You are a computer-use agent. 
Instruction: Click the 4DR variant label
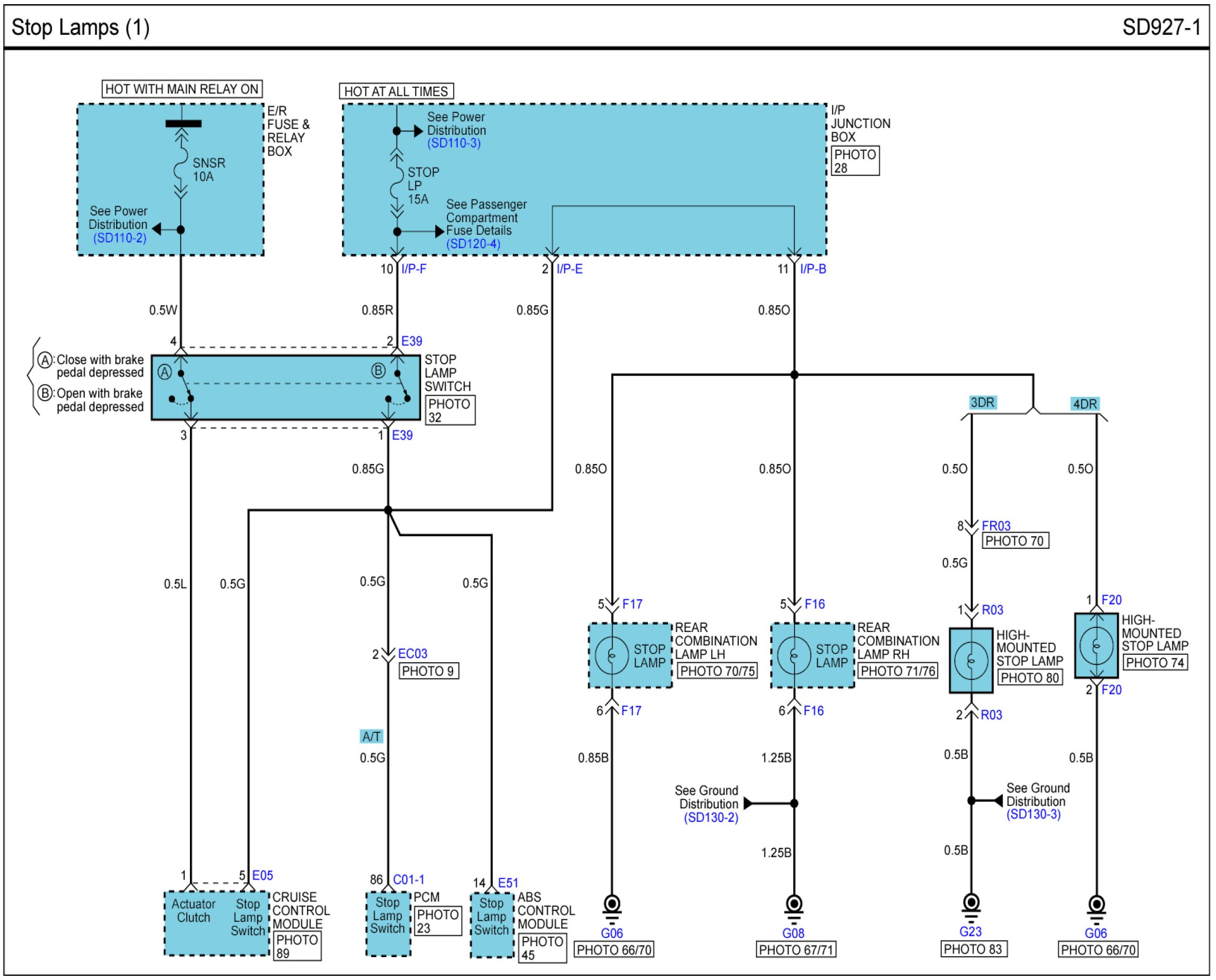[1084, 404]
